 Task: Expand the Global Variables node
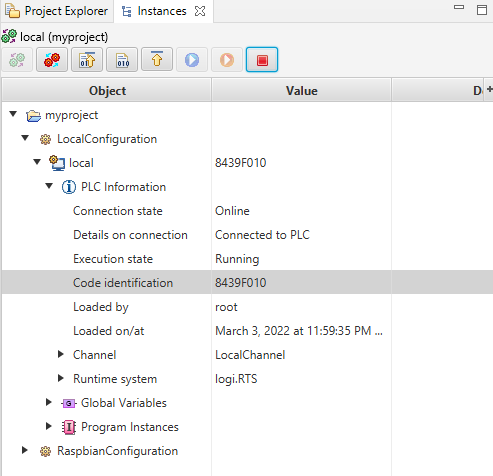(x=49, y=402)
